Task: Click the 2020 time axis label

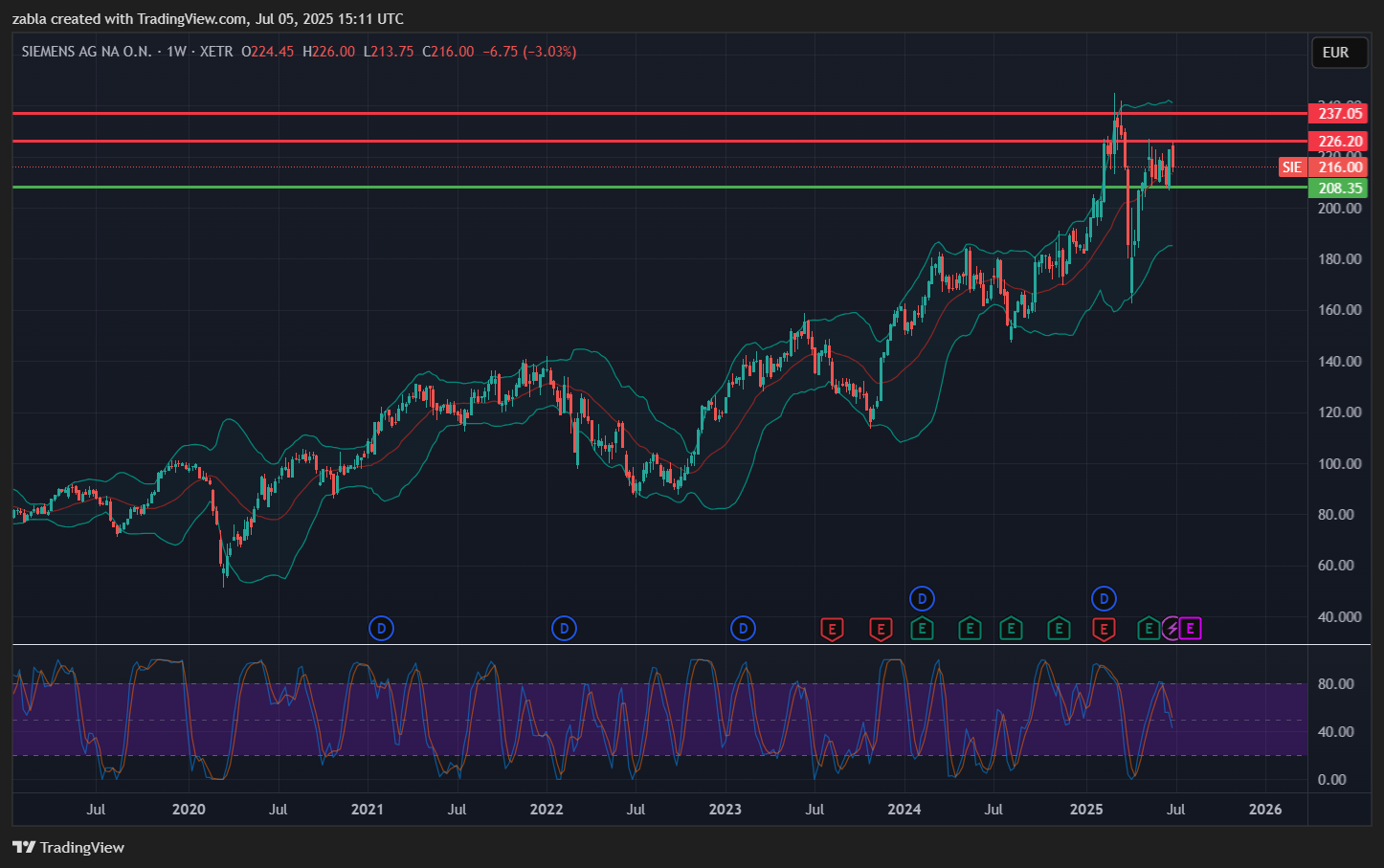Action: pyautogui.click(x=189, y=810)
